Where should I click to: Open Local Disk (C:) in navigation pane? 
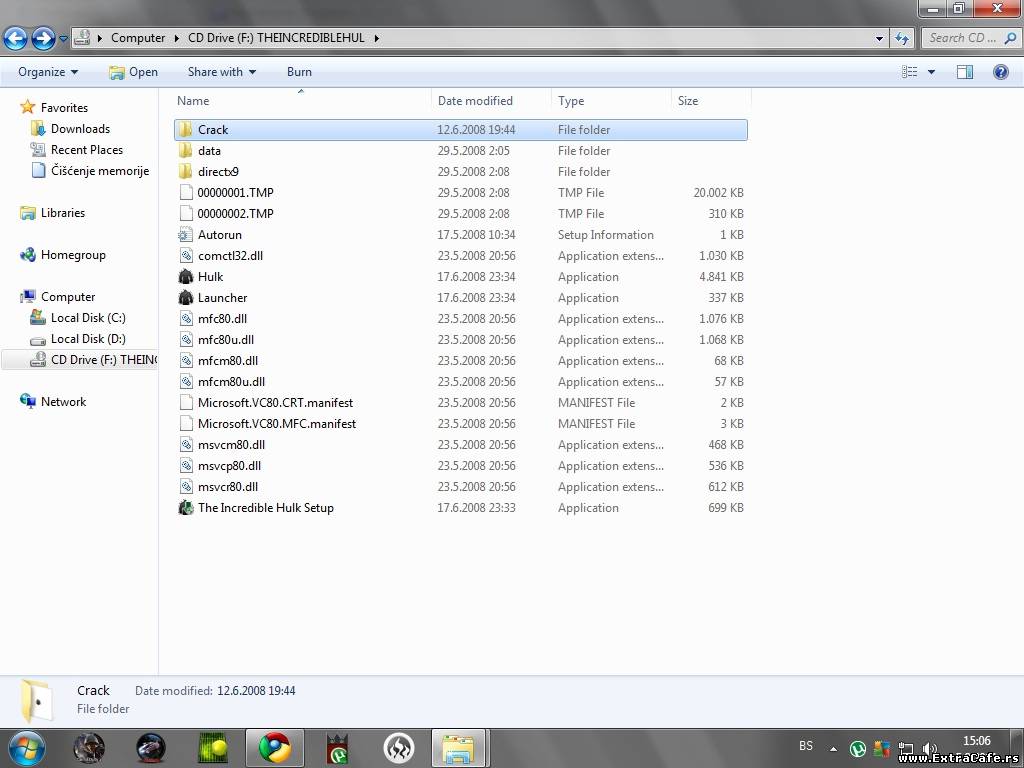click(x=88, y=317)
